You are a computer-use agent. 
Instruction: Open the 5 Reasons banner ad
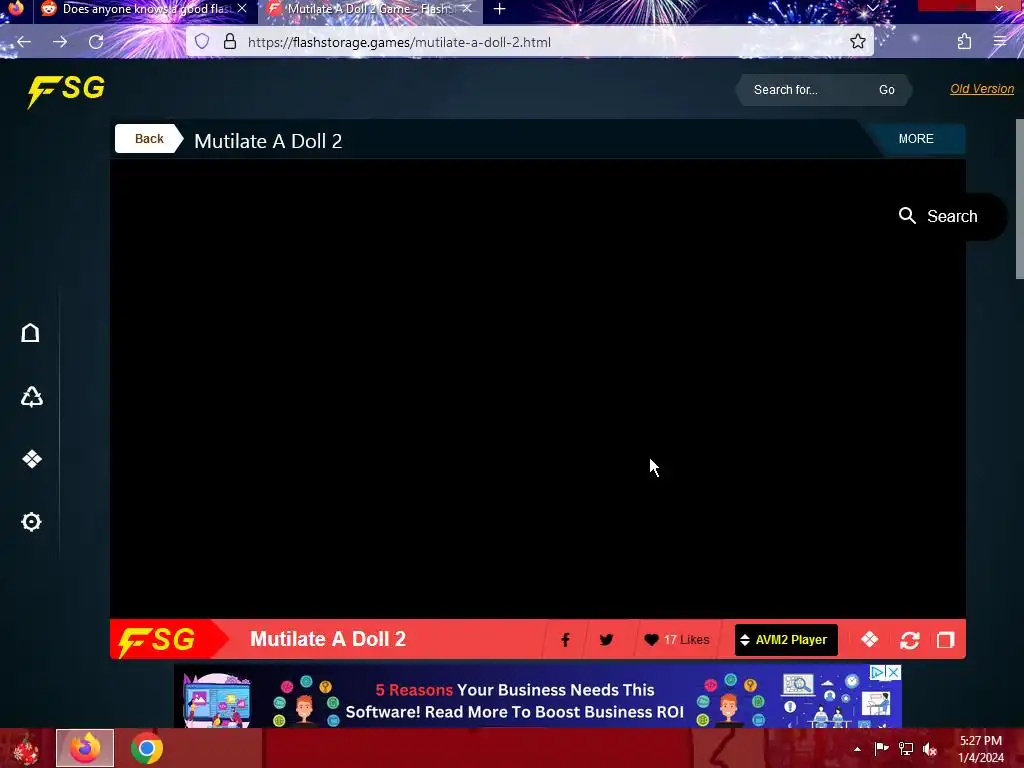pos(537,696)
